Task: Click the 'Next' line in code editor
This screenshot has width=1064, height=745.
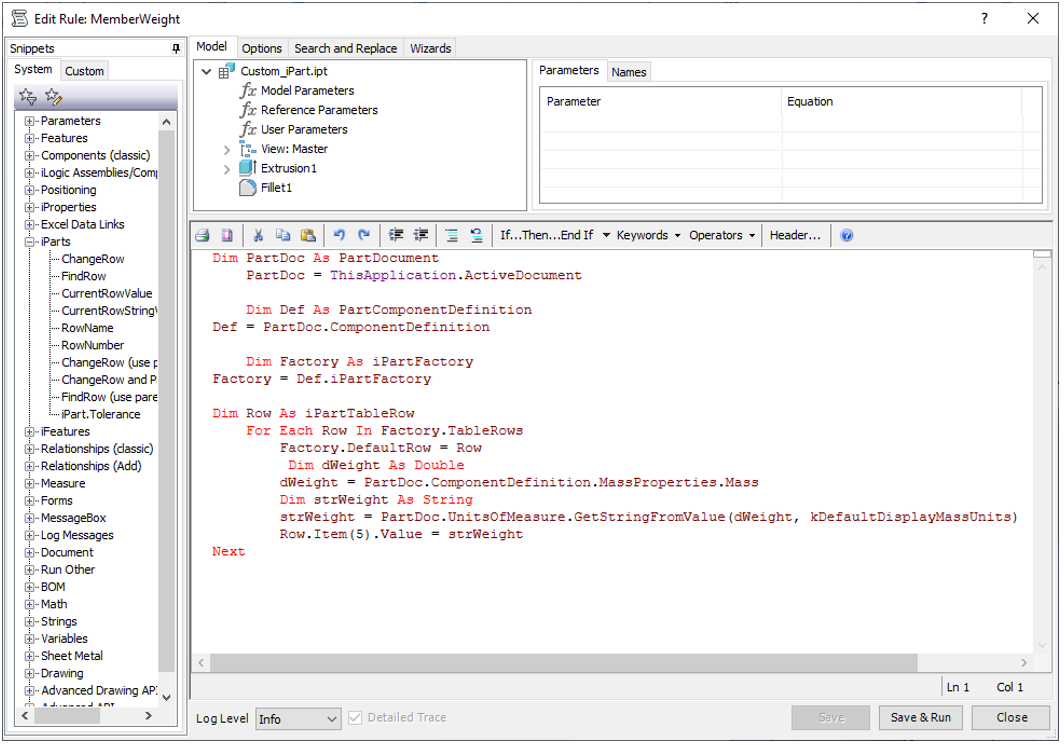Action: (x=229, y=552)
